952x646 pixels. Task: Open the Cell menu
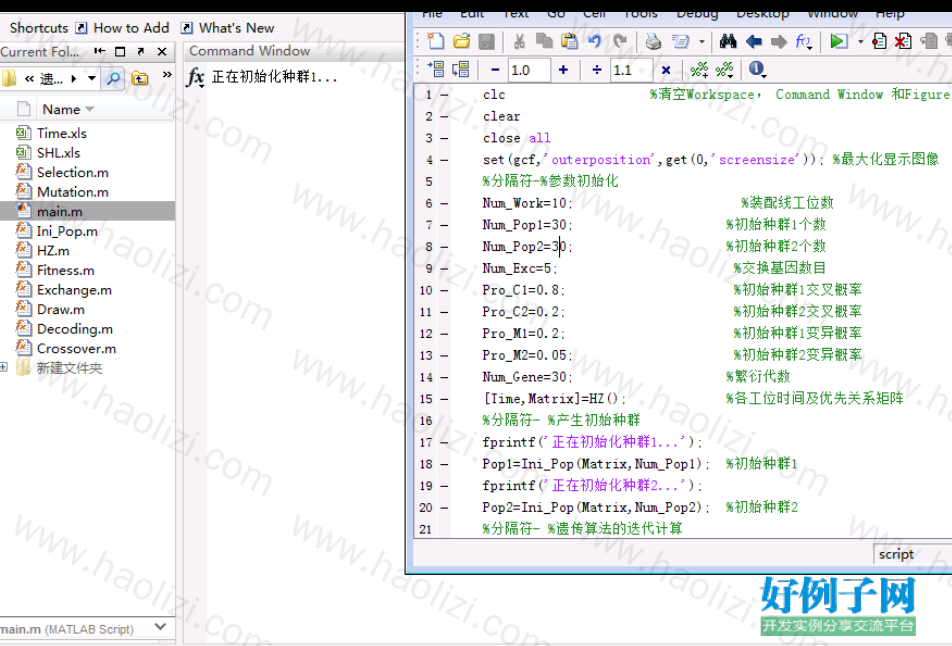(594, 14)
